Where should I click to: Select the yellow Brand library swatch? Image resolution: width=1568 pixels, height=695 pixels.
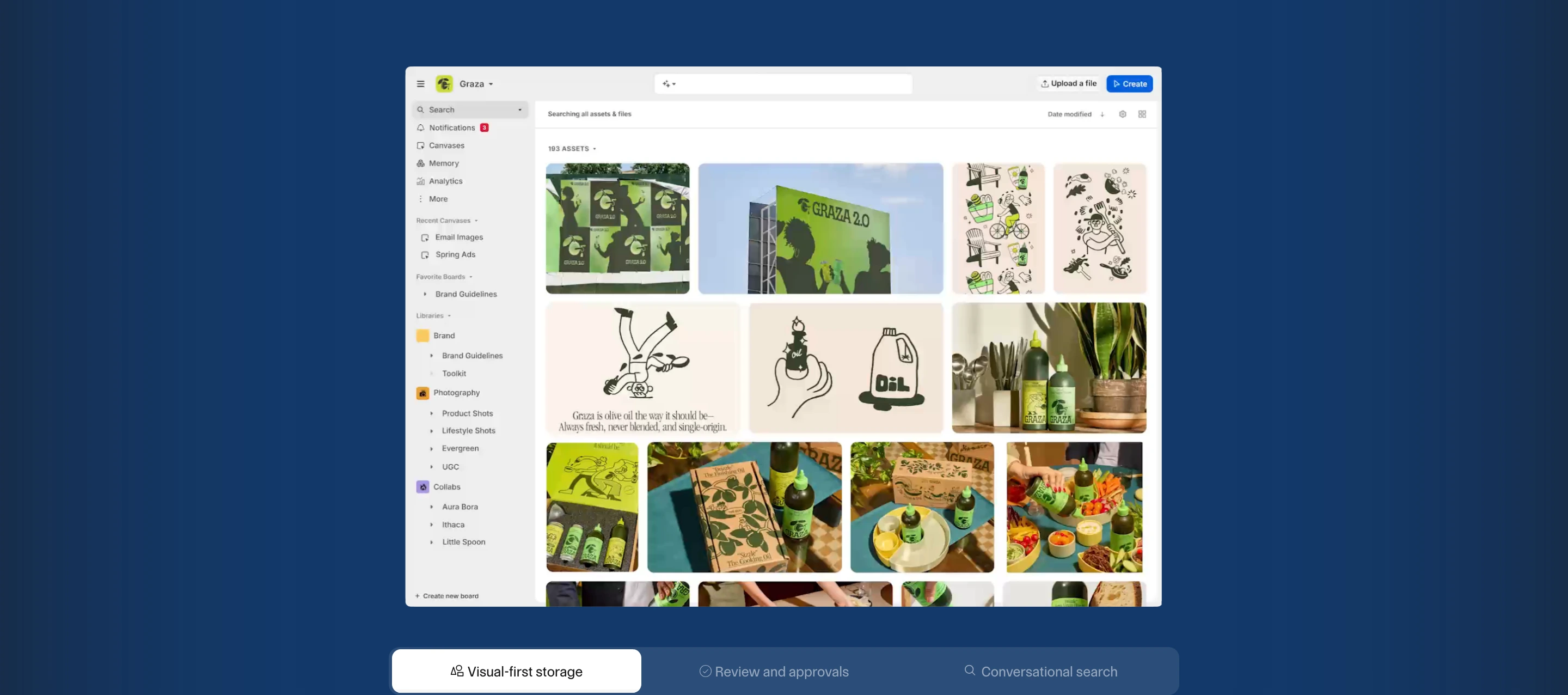point(422,336)
